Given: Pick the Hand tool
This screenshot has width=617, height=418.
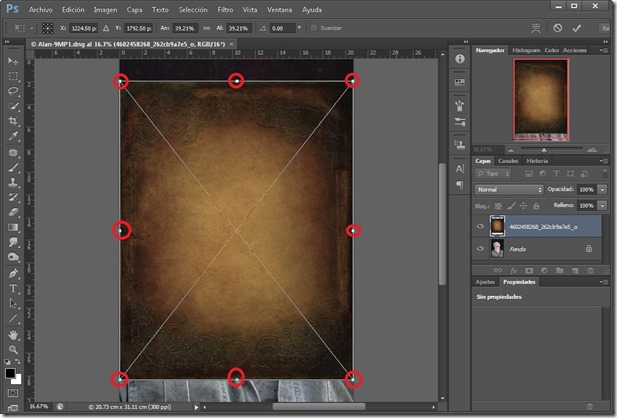Looking at the screenshot, I should point(14,334).
